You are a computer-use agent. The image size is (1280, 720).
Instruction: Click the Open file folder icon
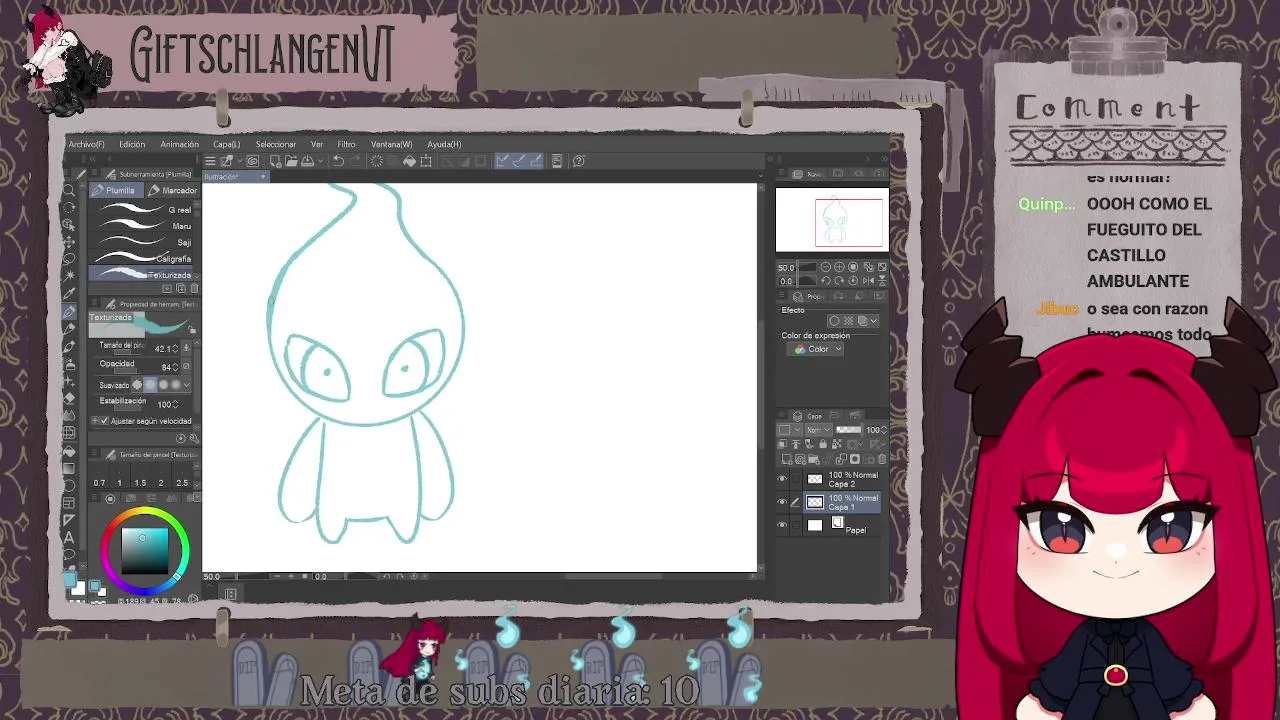click(291, 161)
